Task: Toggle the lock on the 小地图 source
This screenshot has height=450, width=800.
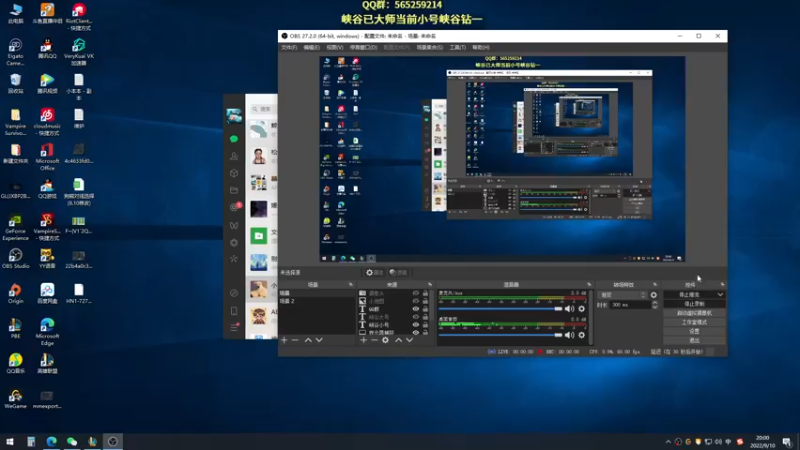Action: pos(425,301)
